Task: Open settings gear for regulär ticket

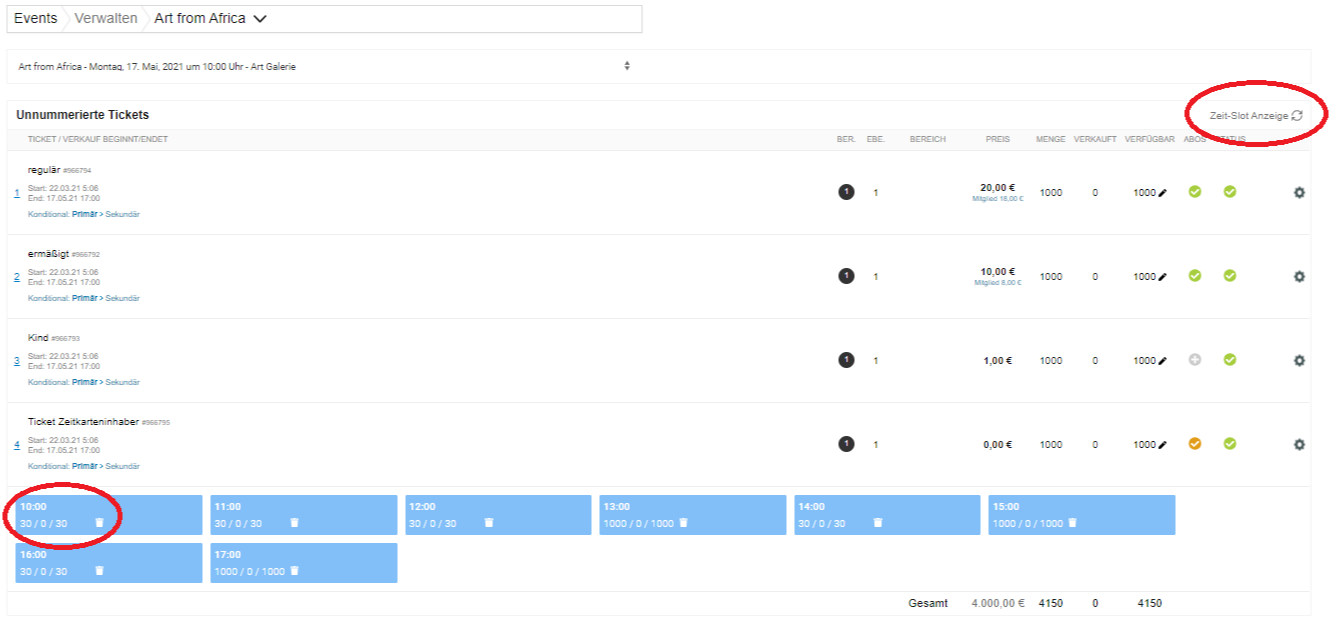Action: [1299, 192]
